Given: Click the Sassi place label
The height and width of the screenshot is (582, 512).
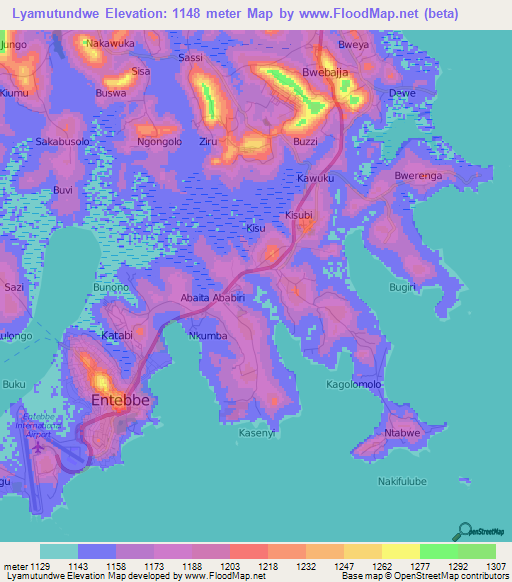Looking at the screenshot, I should (x=190, y=58).
